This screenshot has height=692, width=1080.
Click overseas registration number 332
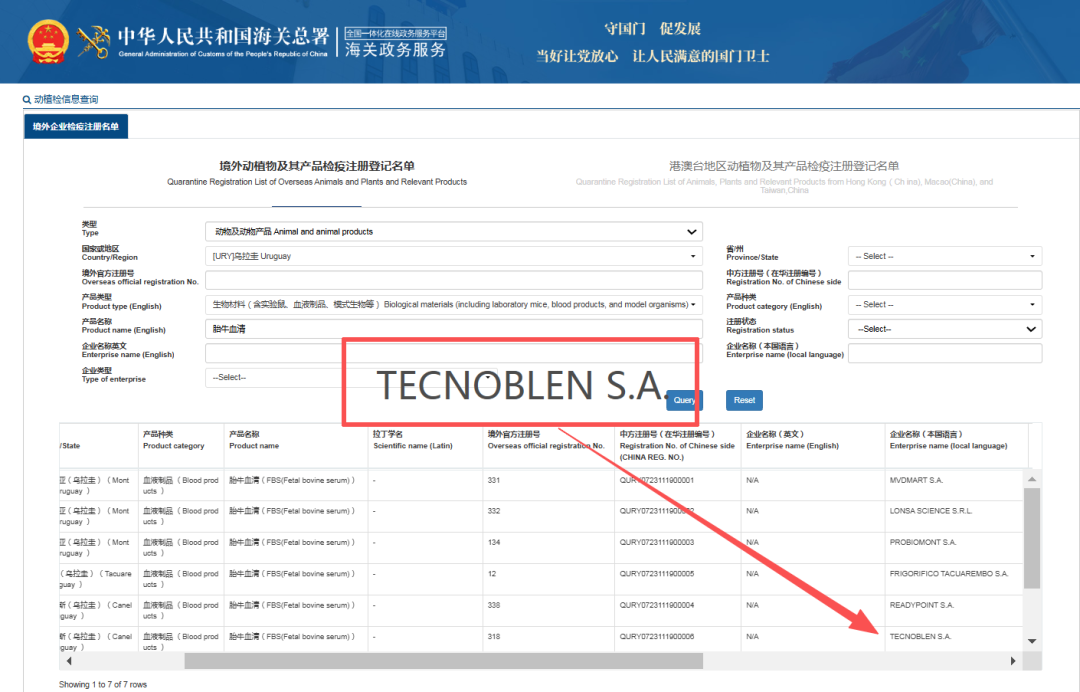pos(494,511)
